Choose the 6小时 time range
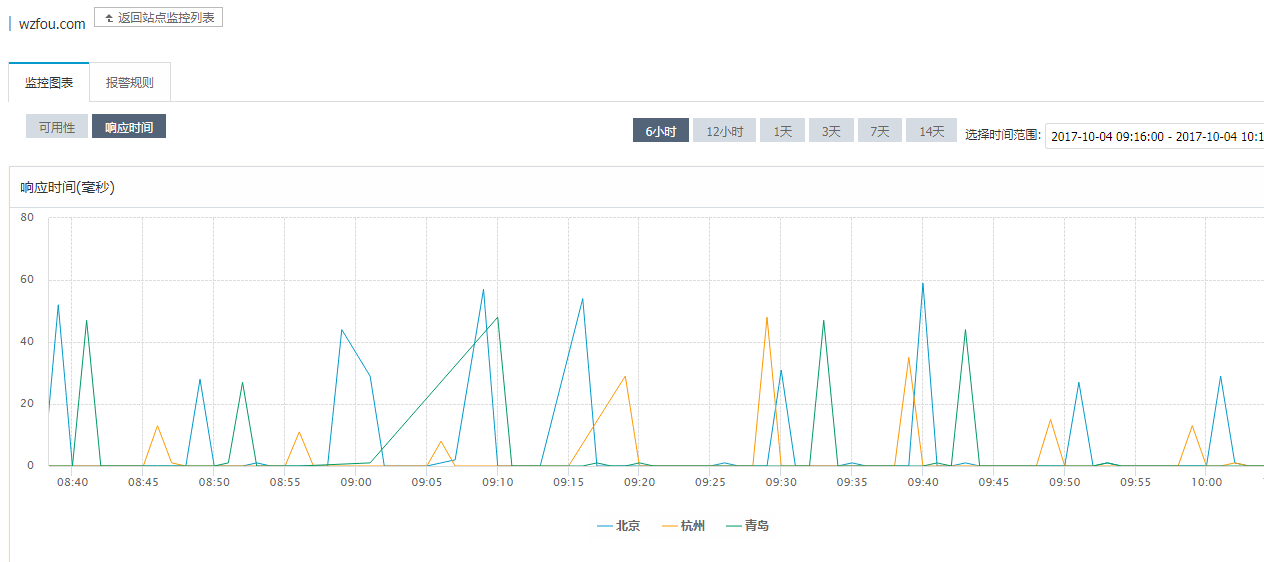Viewport: 1264px width, 562px height. coord(661,131)
